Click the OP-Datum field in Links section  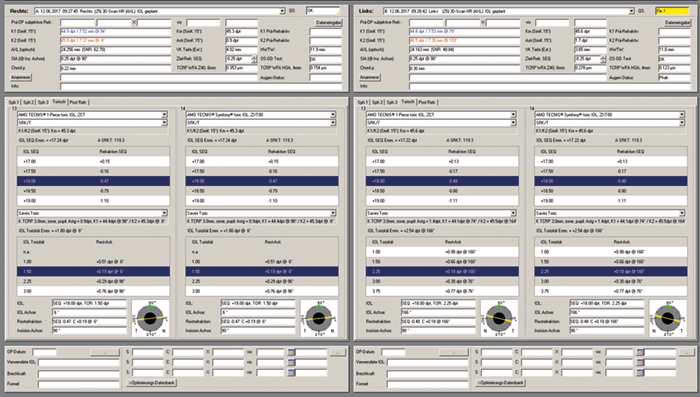pyautogui.click(x=393, y=352)
